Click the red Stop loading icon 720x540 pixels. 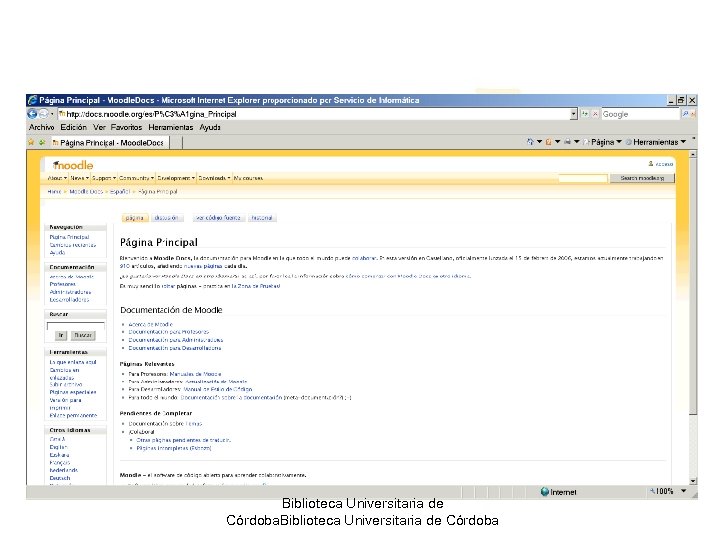[595, 114]
